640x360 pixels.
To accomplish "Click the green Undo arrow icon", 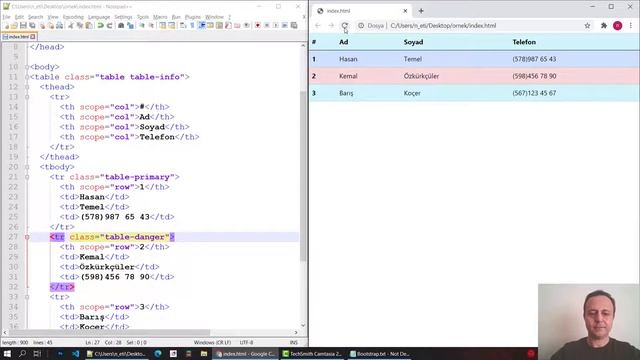I will (100, 26).
